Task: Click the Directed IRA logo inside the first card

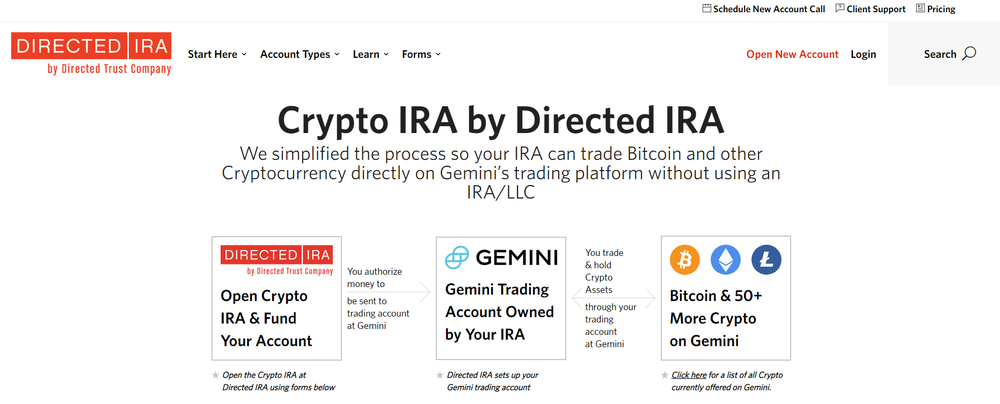Action: tap(276, 260)
